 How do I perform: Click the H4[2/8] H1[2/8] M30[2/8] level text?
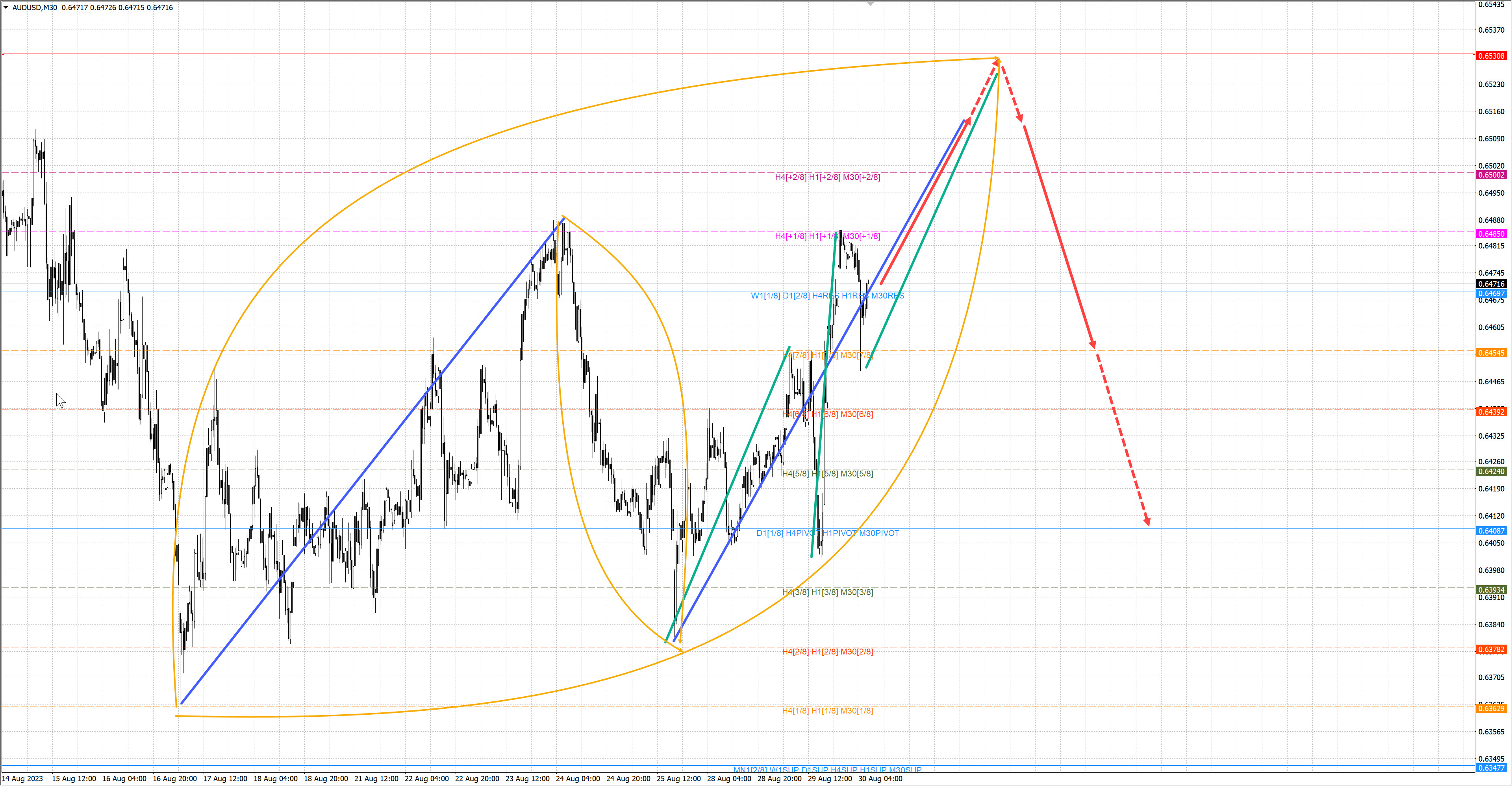click(x=827, y=652)
